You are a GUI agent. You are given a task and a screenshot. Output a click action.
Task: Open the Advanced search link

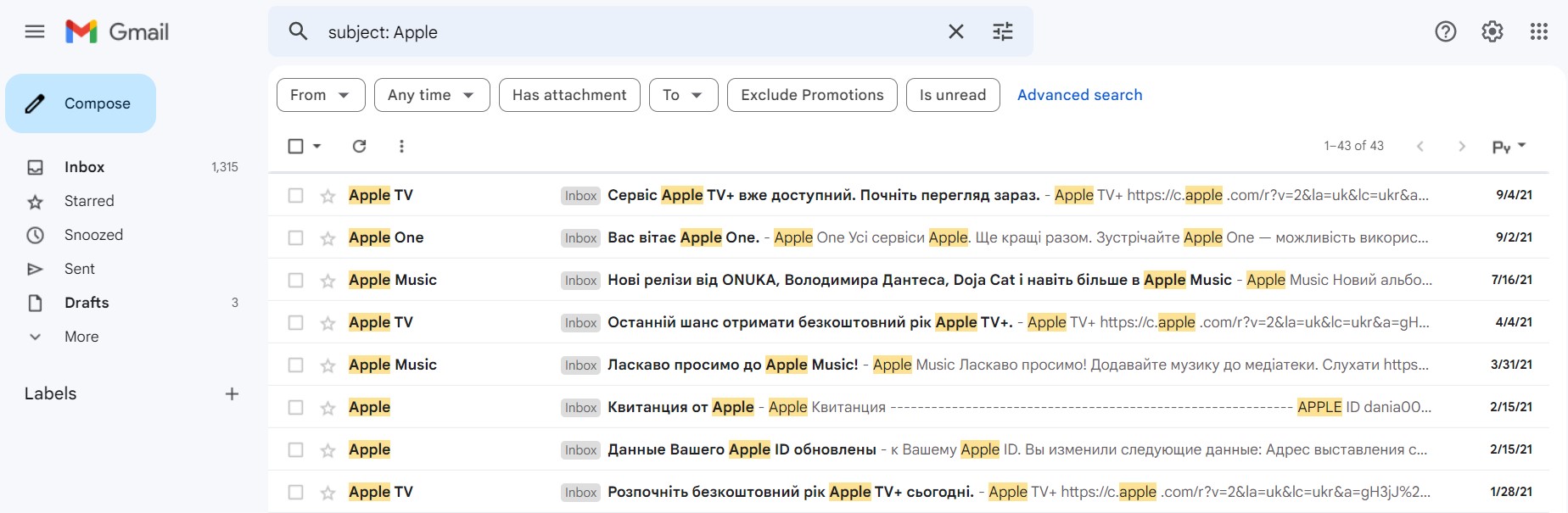tap(1079, 95)
